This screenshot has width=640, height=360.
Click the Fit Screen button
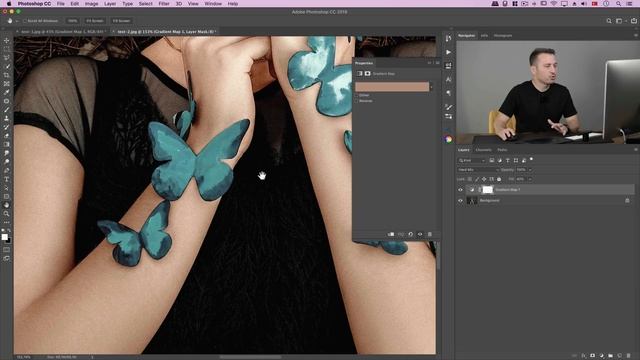click(x=95, y=21)
